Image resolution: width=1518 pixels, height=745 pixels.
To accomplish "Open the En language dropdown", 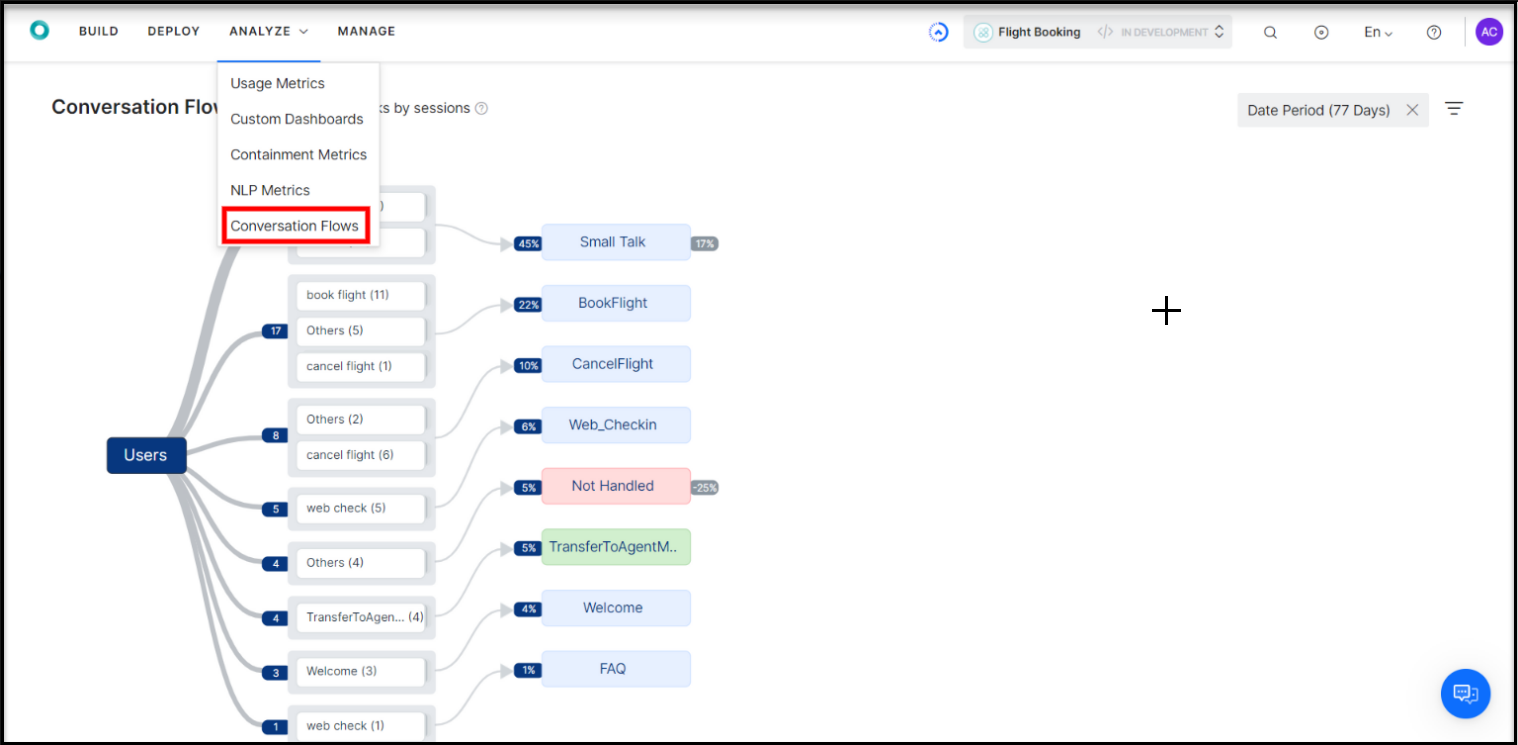I will point(1378,31).
